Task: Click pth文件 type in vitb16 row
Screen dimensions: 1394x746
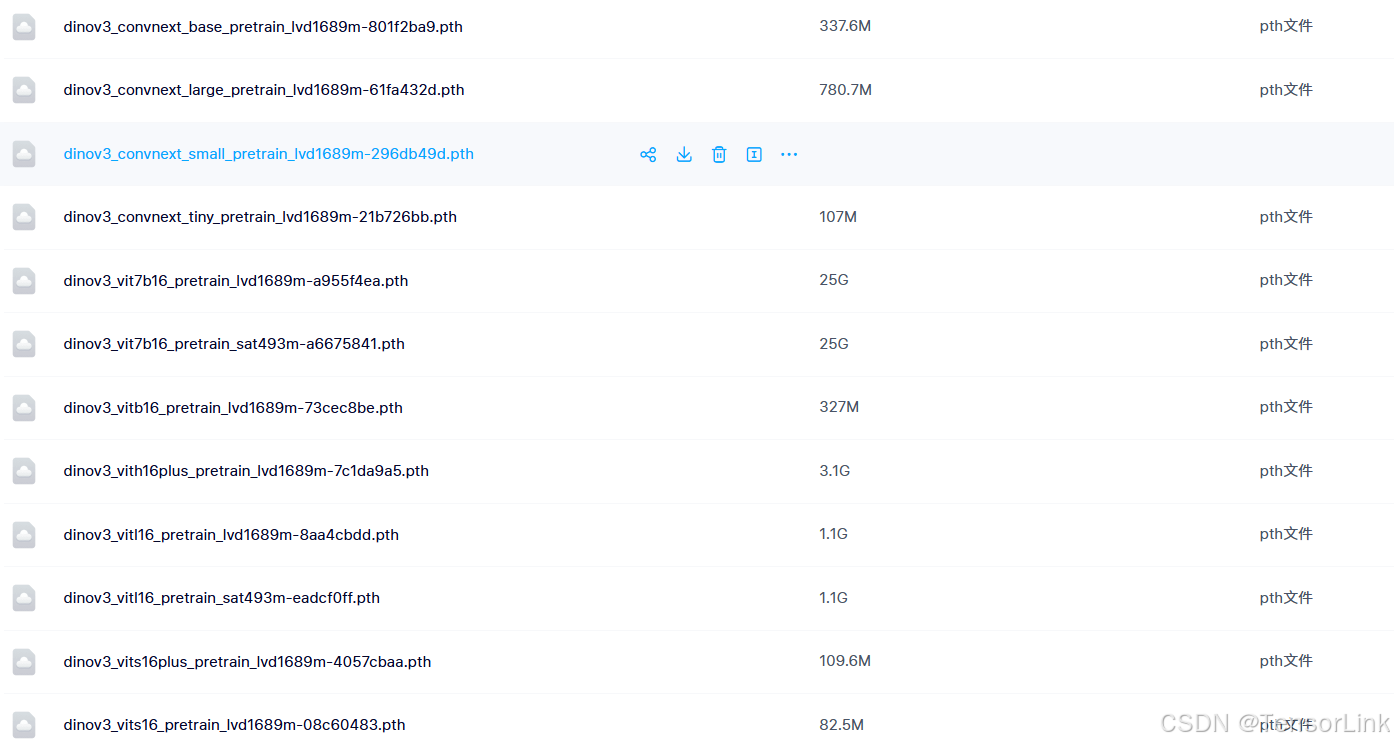Action: (1286, 407)
